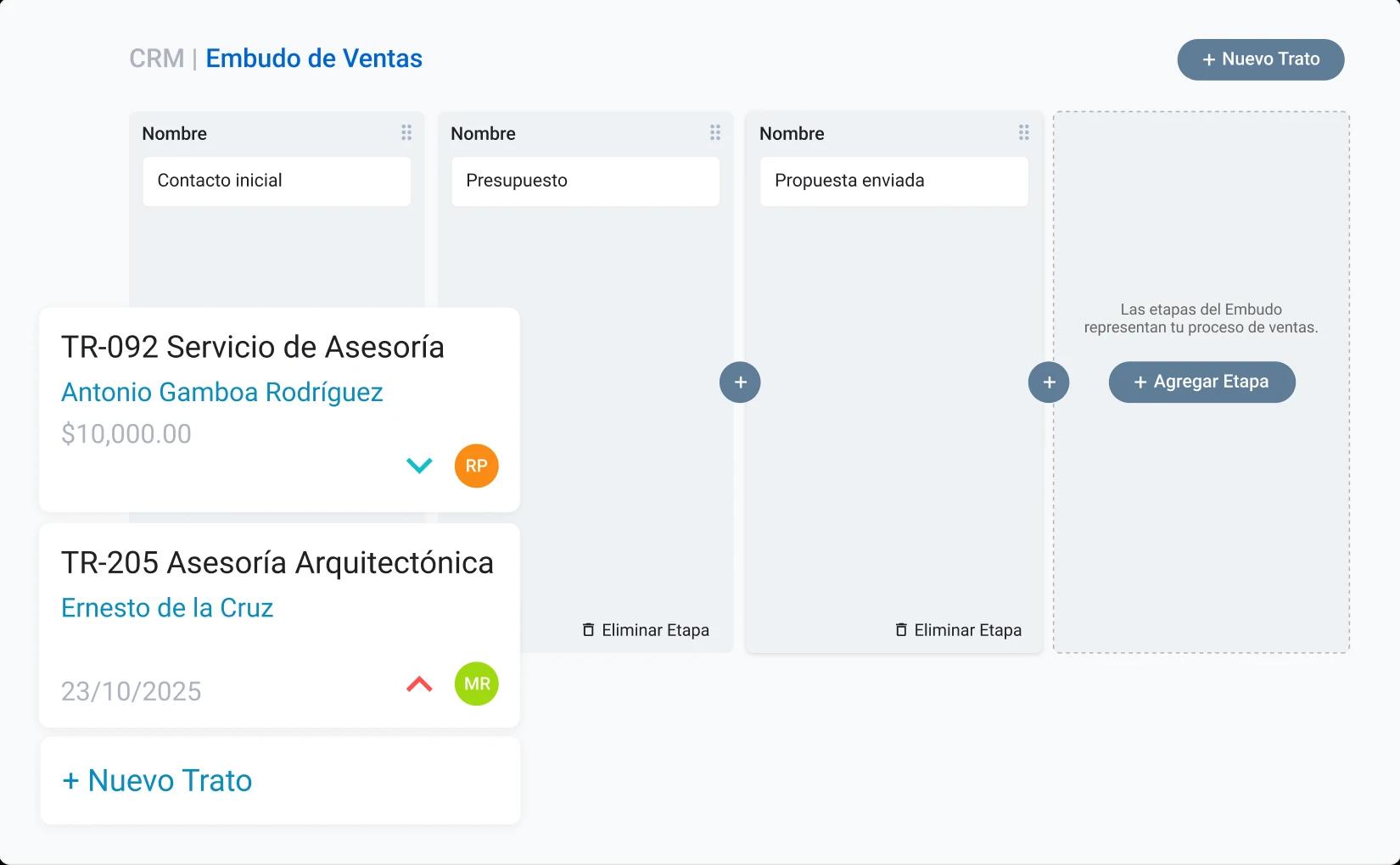This screenshot has height=865, width=1400.
Task: Click the drag handle on the Propuesta enviada column
Action: tap(1023, 133)
